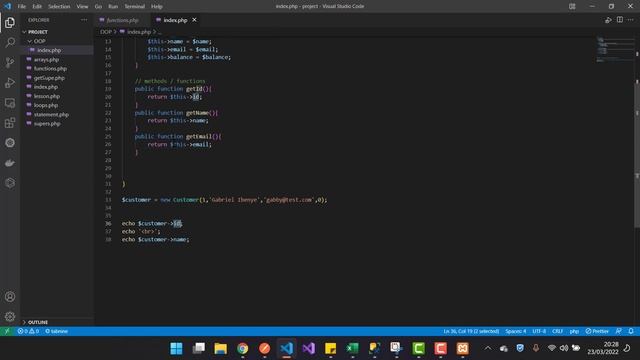Image resolution: width=640 pixels, height=360 pixels.
Task: Open the Help menu
Action: point(157,7)
